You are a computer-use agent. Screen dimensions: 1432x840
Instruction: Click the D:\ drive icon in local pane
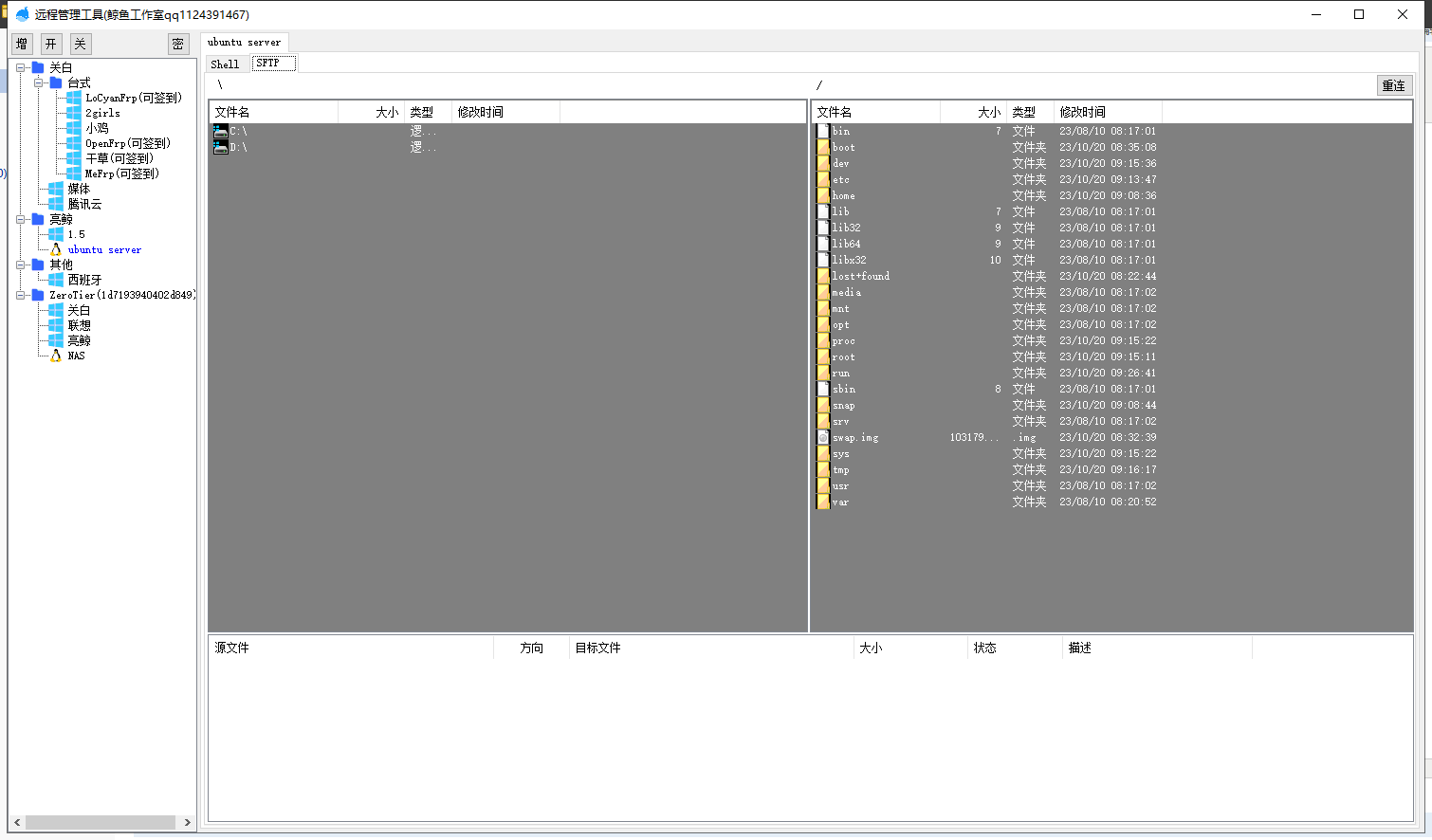click(220, 147)
